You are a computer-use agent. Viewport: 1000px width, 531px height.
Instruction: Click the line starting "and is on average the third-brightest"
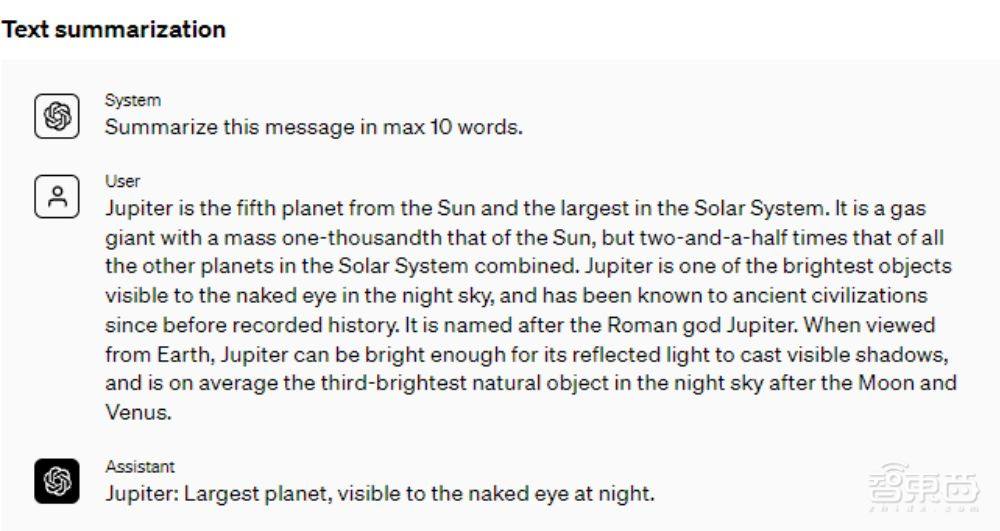tap(530, 383)
